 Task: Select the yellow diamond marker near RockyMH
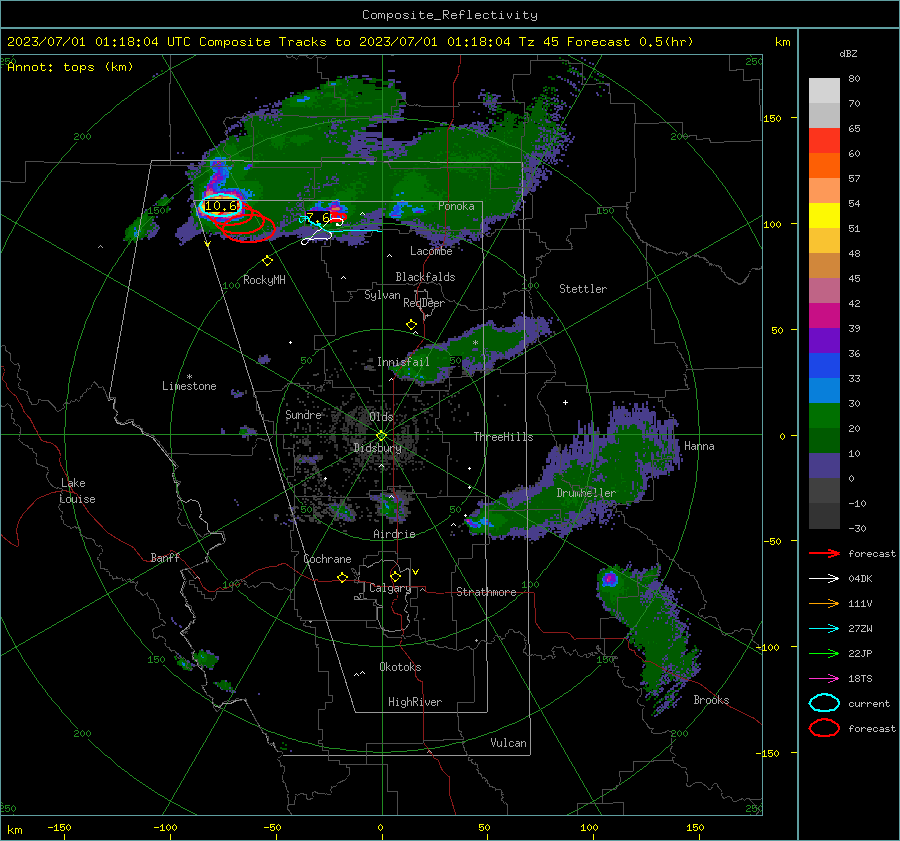267,261
